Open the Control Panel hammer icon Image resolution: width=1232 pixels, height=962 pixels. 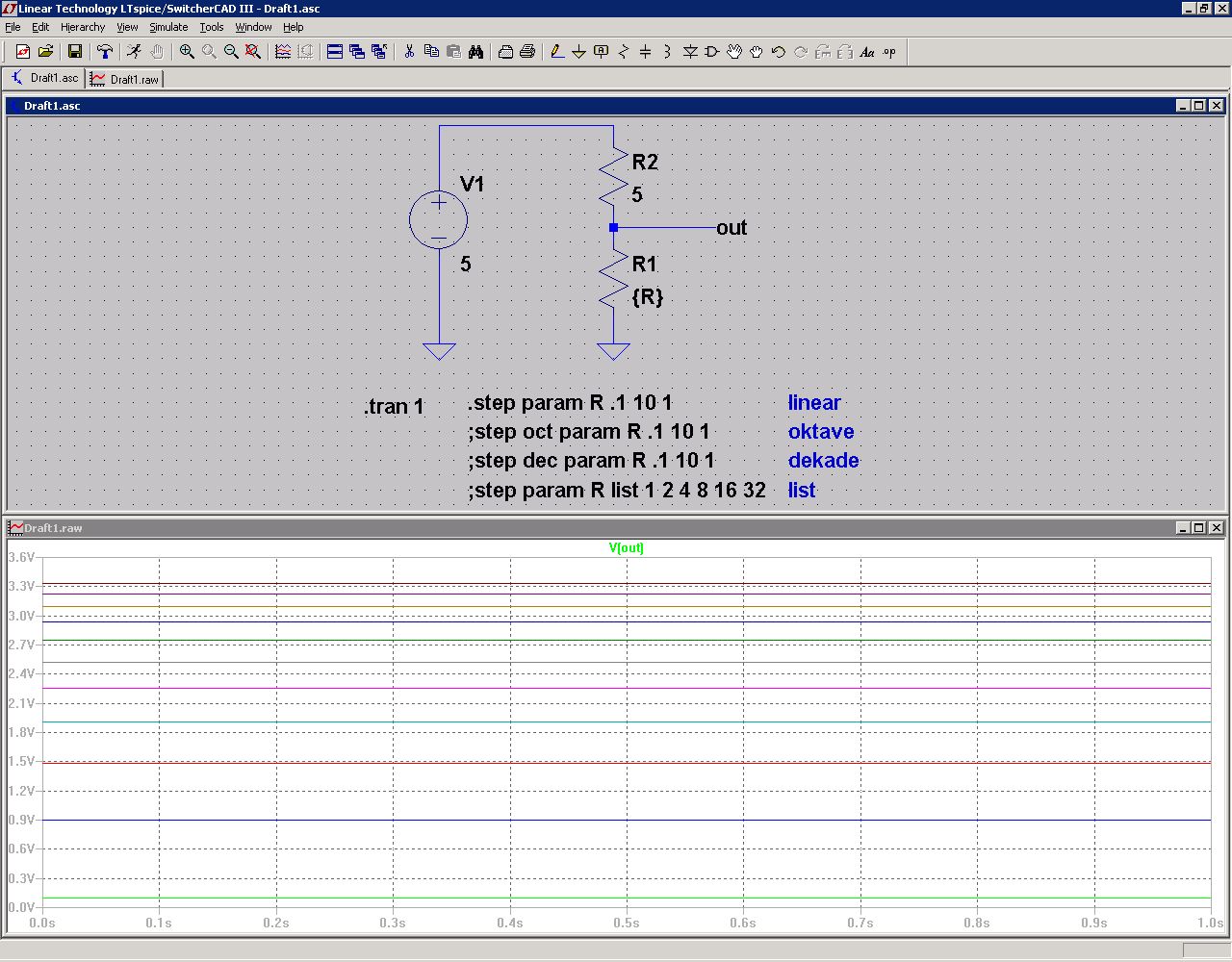pos(105,52)
